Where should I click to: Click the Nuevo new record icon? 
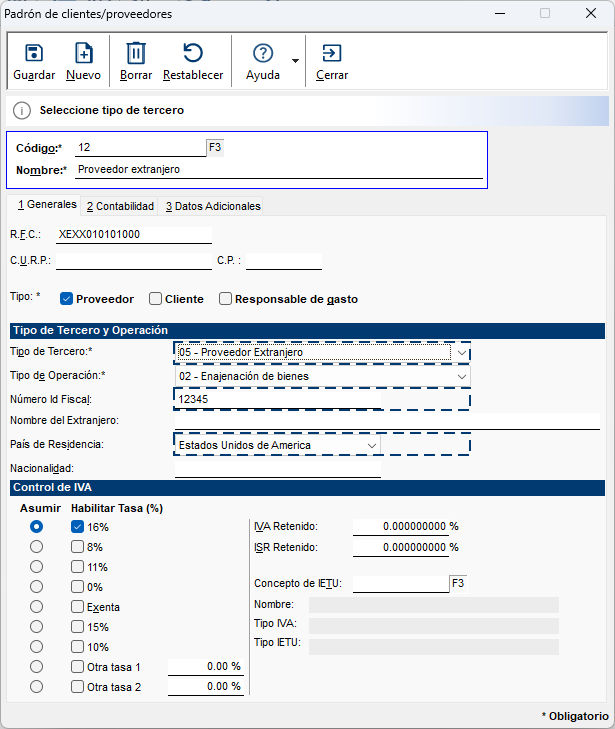tap(84, 54)
